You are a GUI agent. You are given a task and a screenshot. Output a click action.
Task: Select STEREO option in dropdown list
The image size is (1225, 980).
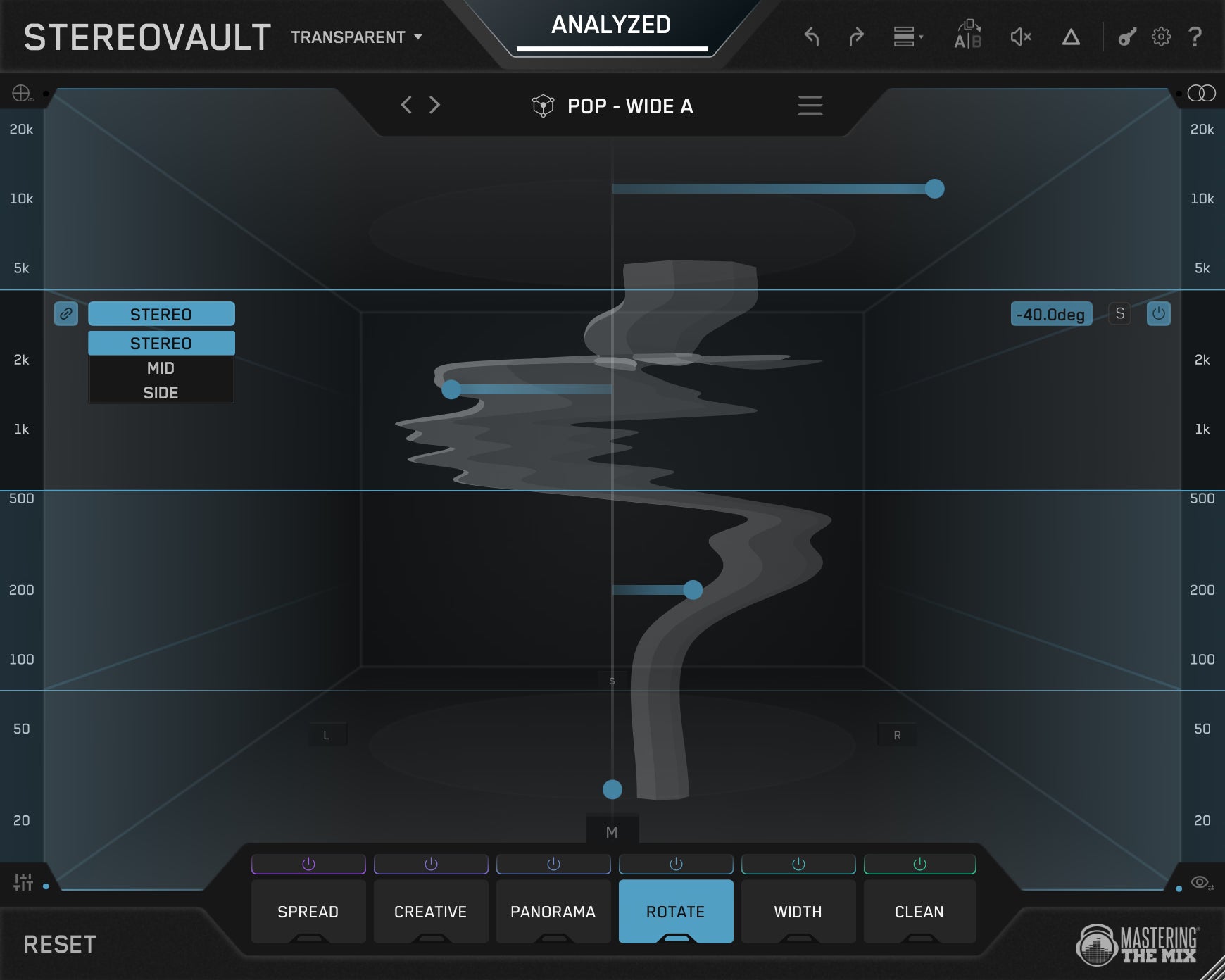161,343
